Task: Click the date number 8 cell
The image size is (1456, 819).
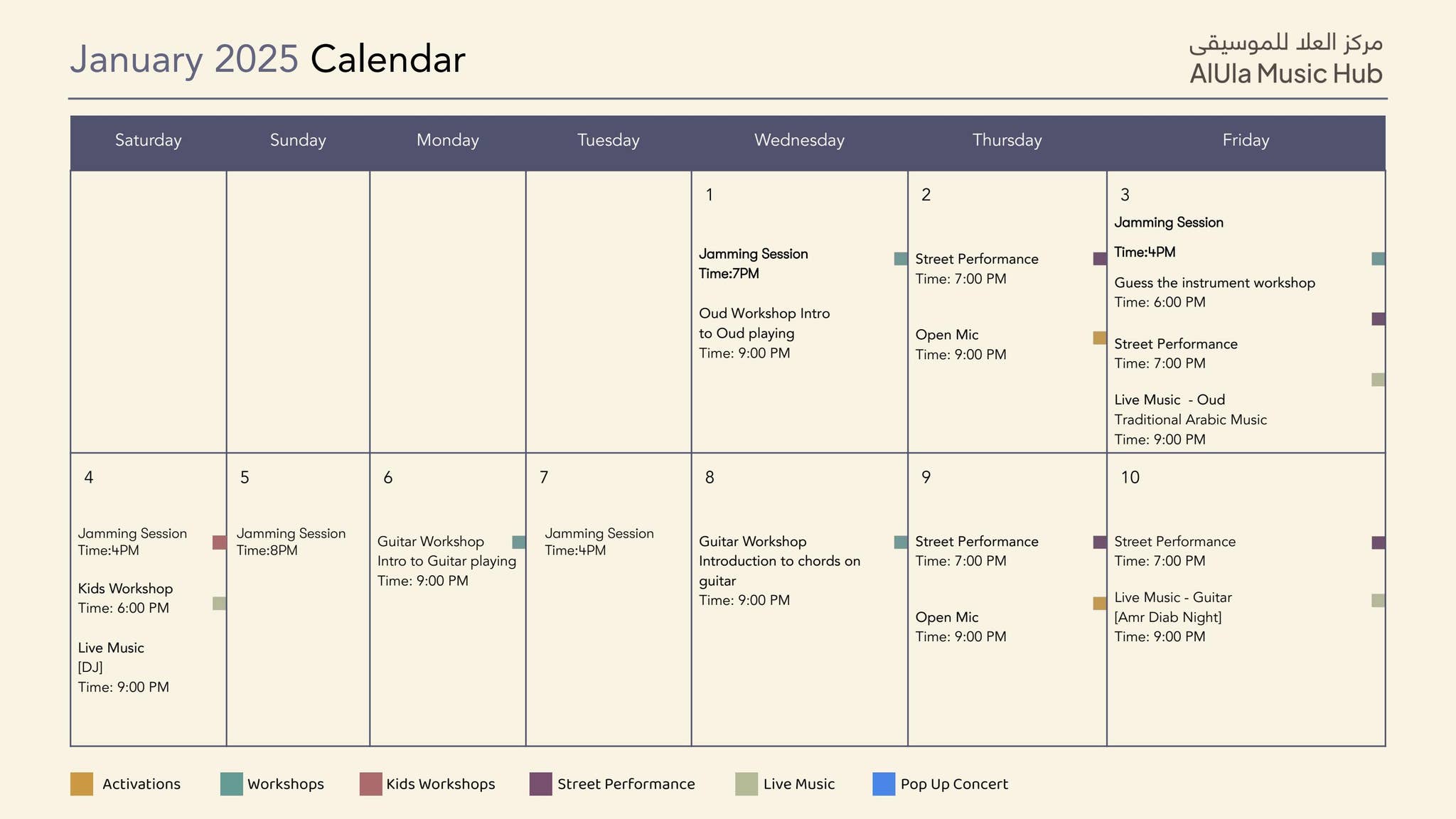Action: pos(710,478)
